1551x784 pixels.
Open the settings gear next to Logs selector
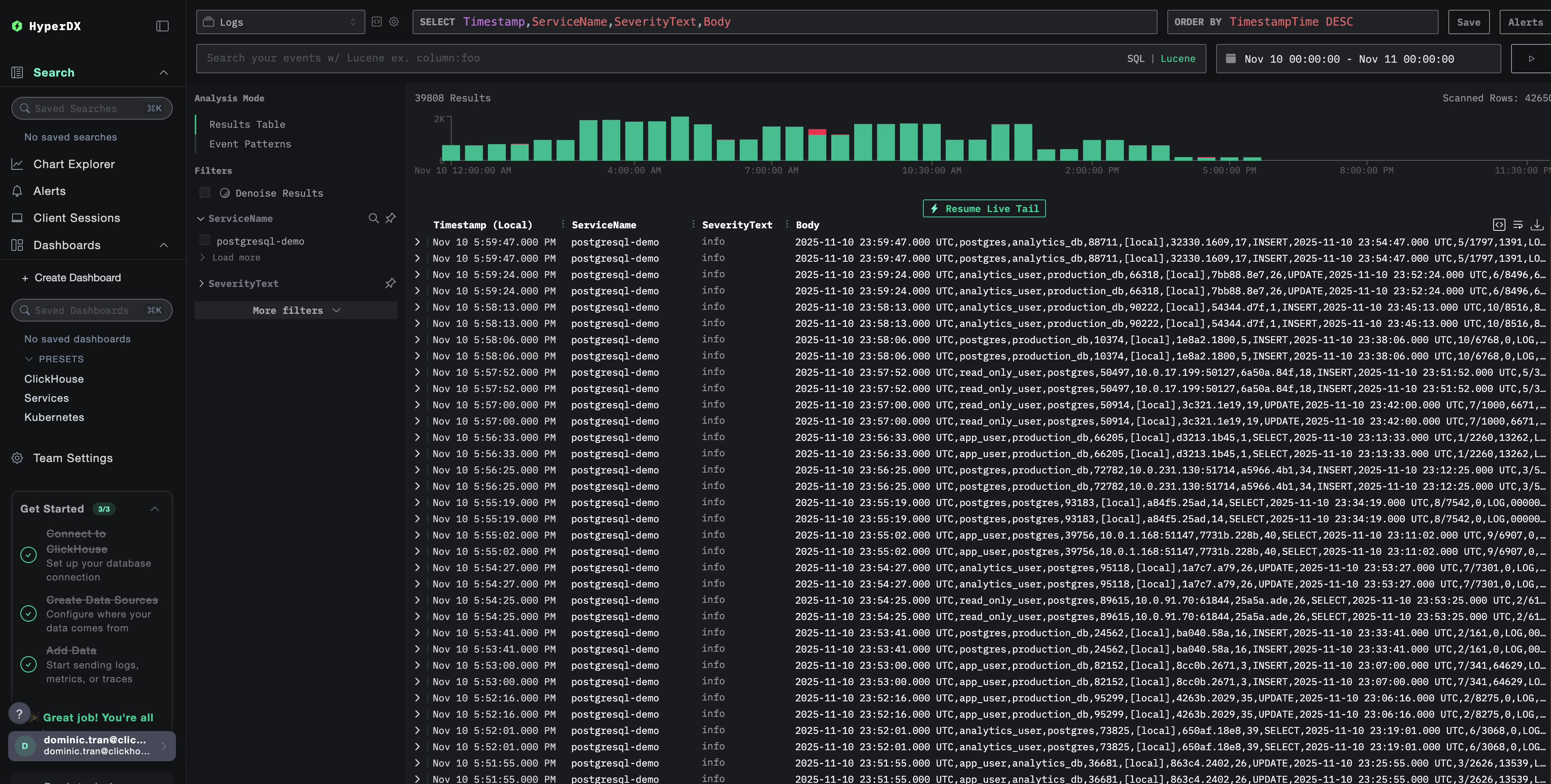click(x=394, y=22)
